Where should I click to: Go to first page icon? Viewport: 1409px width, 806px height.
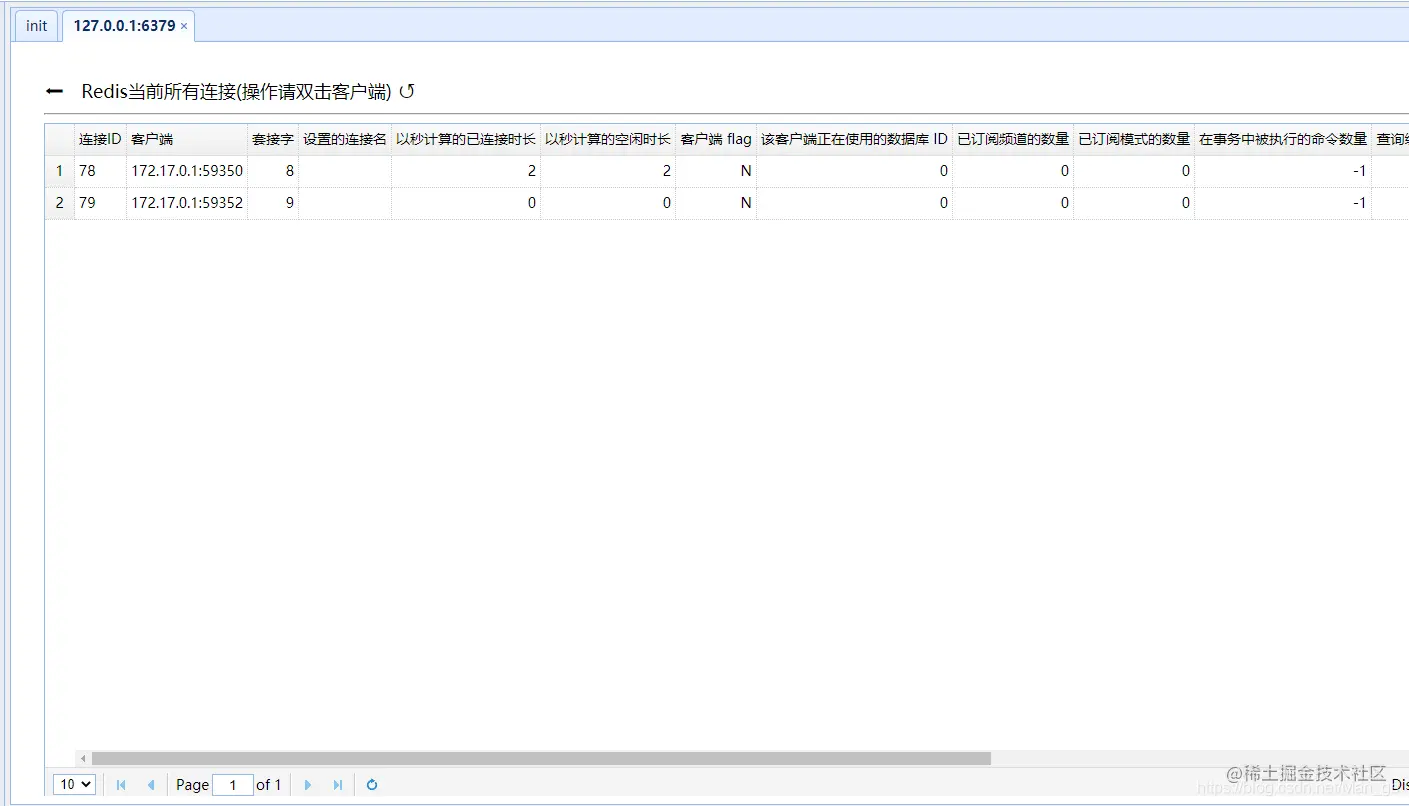[121, 785]
